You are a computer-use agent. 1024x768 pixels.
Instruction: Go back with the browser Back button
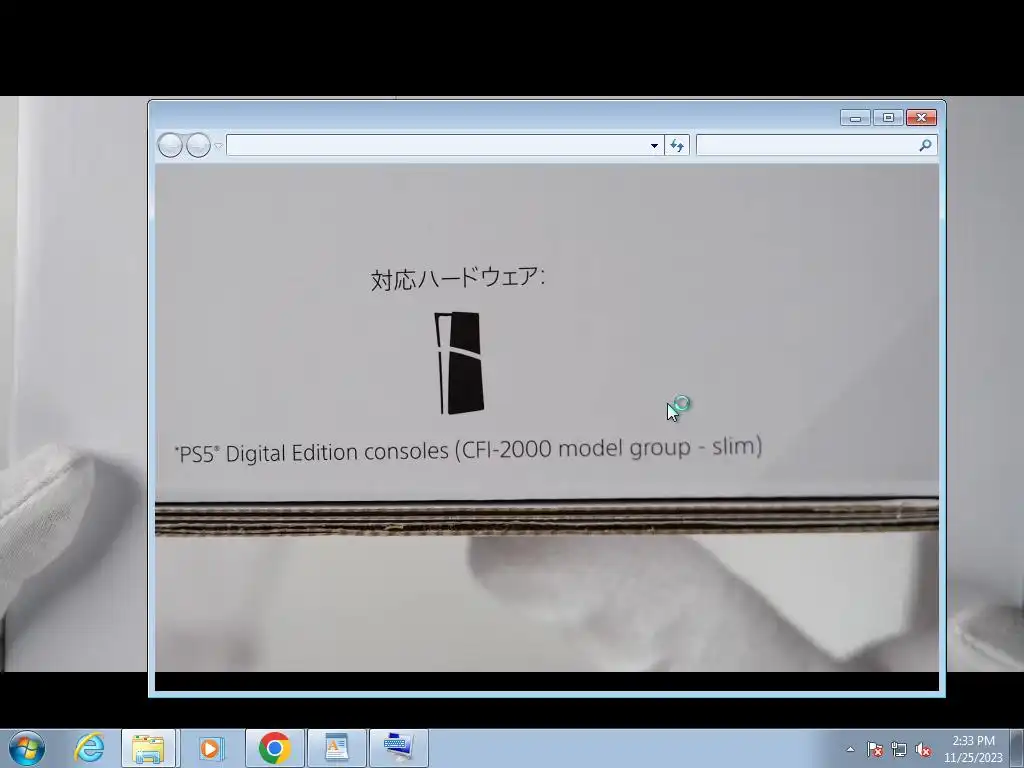pos(170,145)
